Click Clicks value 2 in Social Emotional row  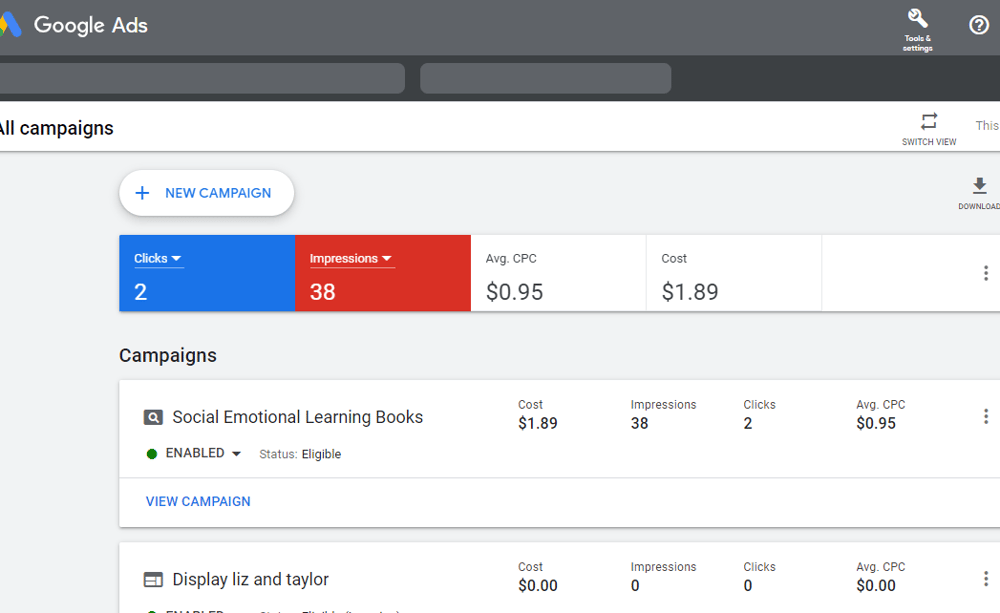[x=747, y=423]
